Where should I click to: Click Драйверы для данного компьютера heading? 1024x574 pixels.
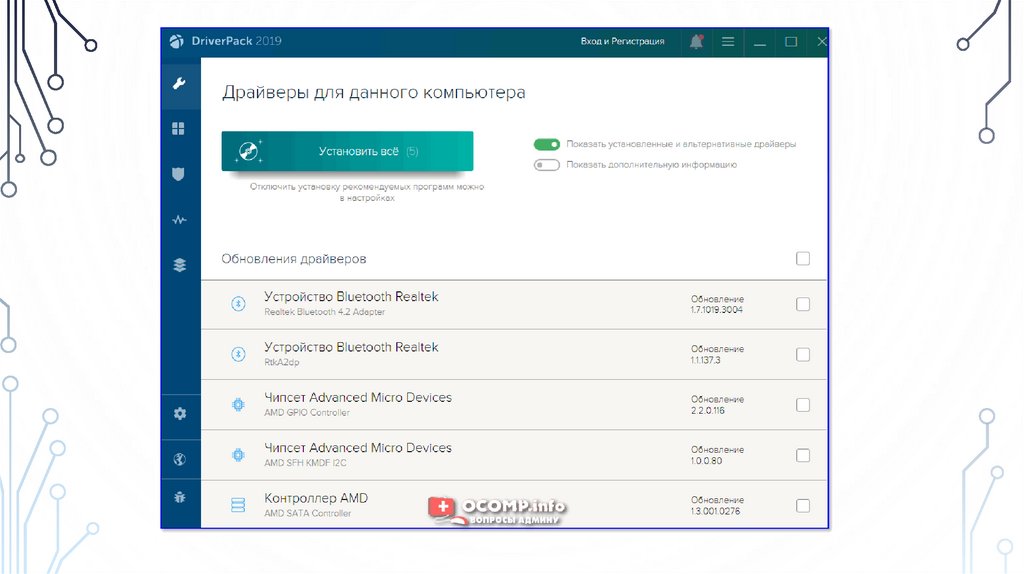pyautogui.click(x=374, y=93)
